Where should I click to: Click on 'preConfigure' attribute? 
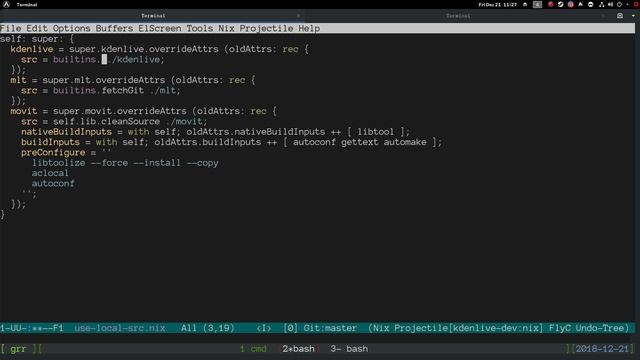click(x=53, y=153)
